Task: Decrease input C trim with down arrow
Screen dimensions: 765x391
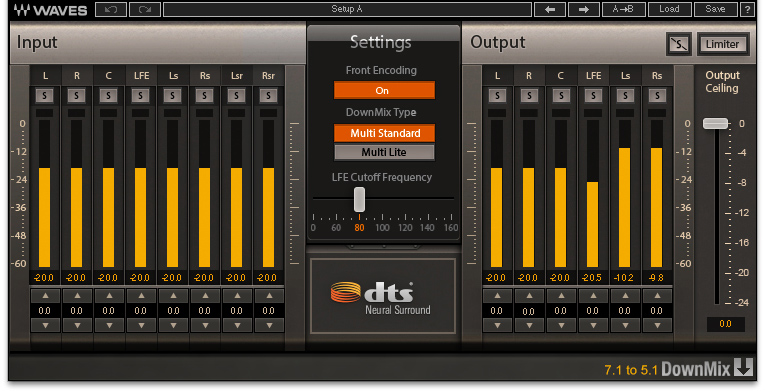Action: [109, 325]
